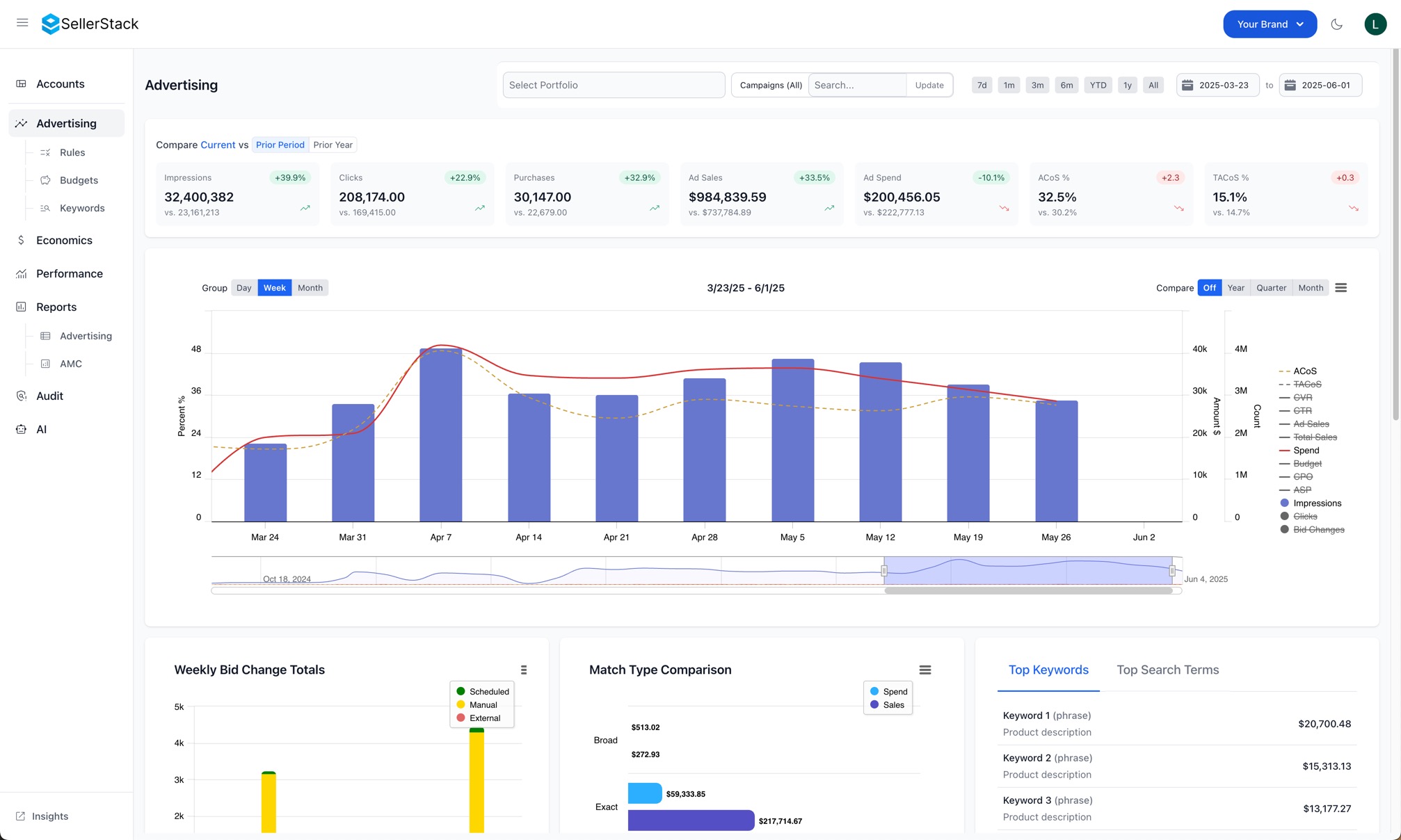Compare against Prior Year

[333, 145]
